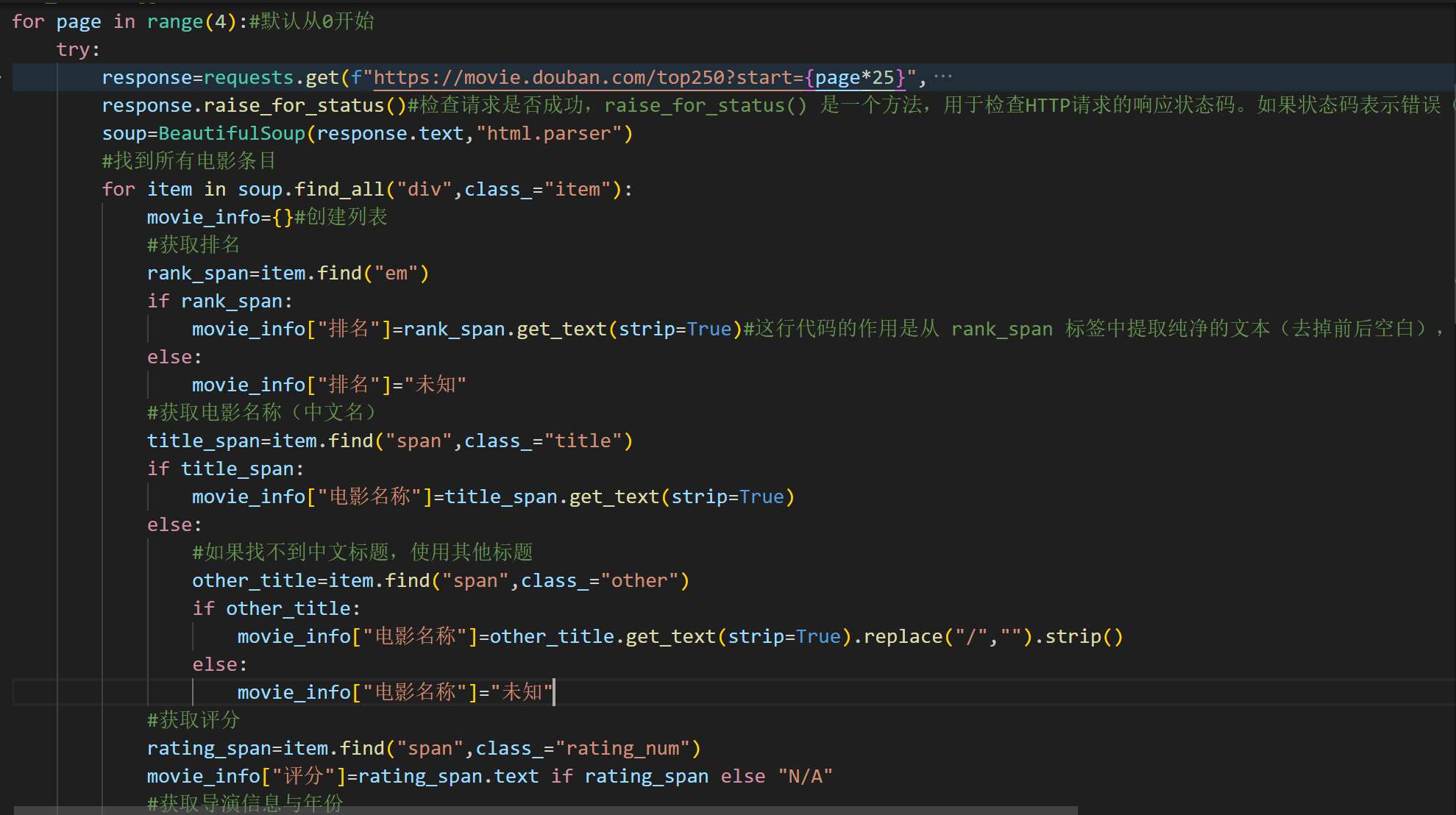Click raise_for_status method name
The width and height of the screenshot is (1456, 815).
[x=294, y=105]
